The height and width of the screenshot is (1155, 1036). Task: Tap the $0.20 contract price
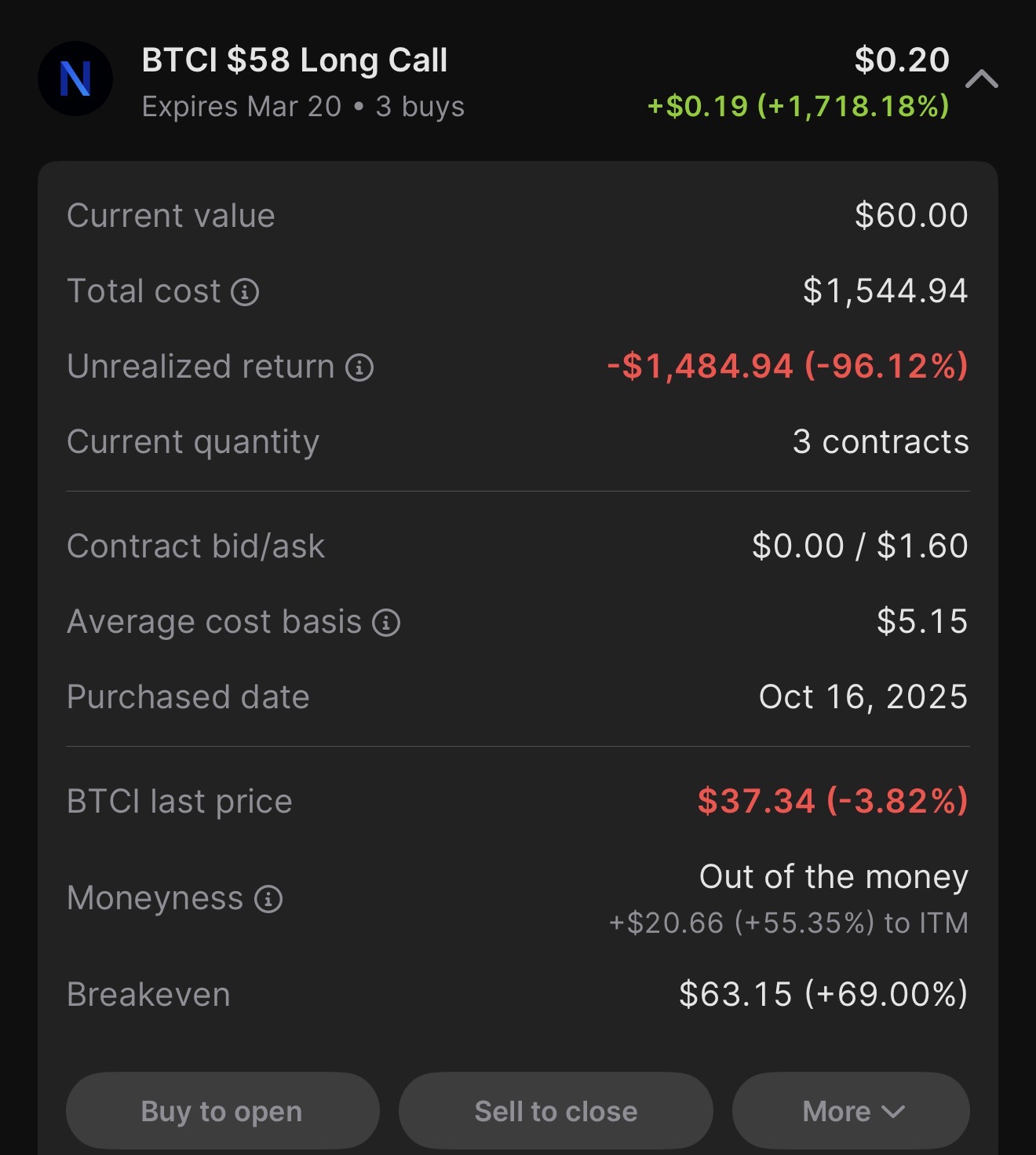(902, 60)
